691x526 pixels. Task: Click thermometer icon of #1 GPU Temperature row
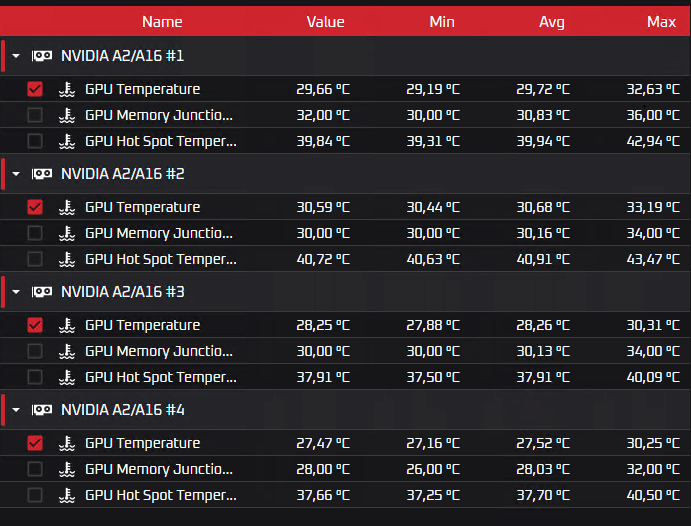67,89
